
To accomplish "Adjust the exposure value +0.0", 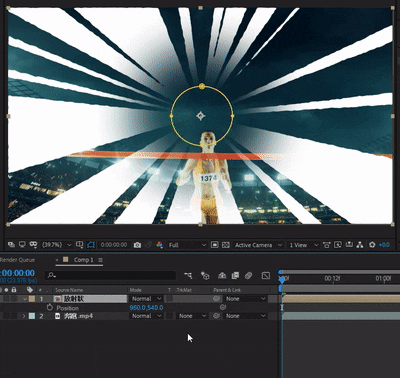I will (x=384, y=245).
